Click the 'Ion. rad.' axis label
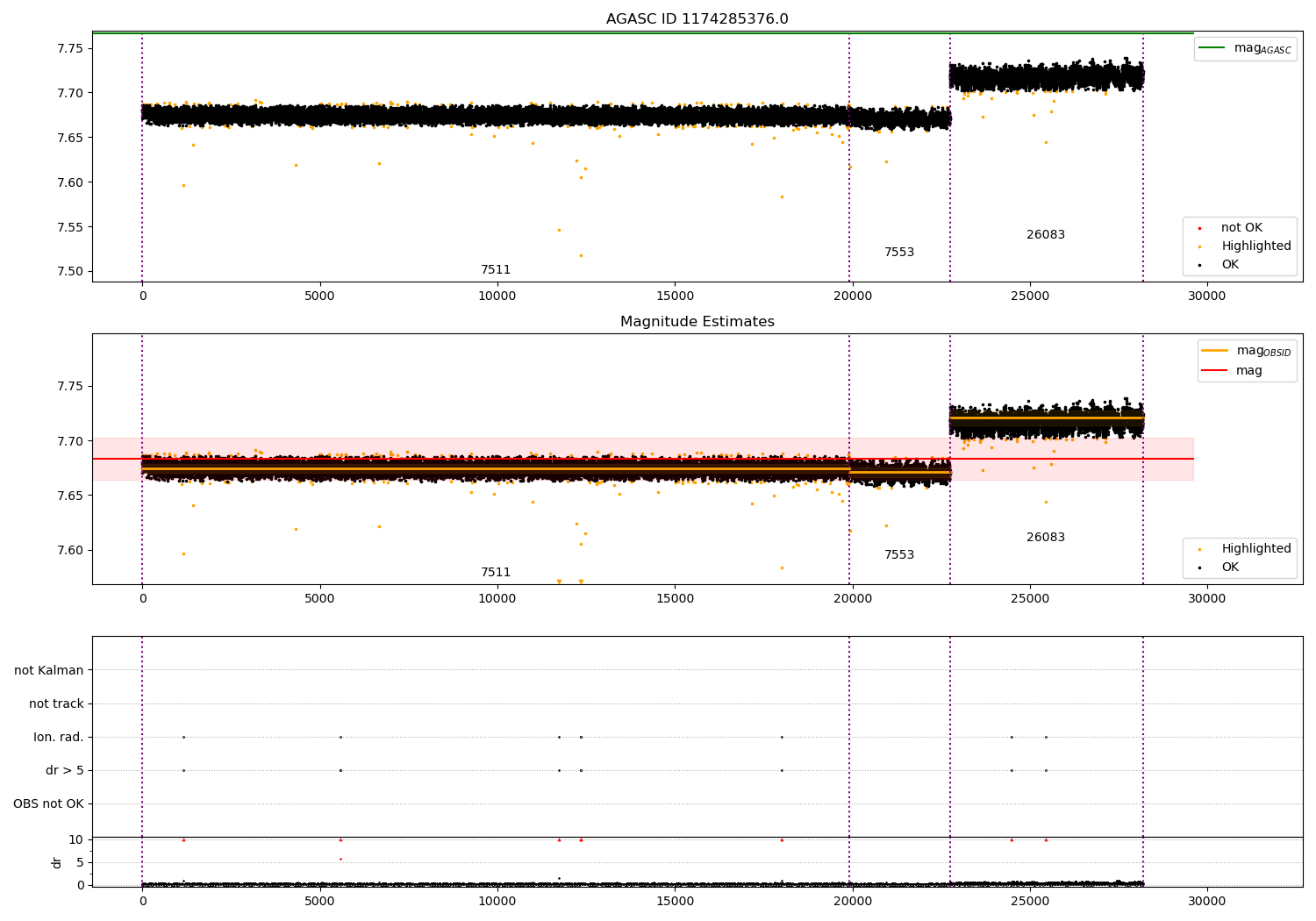Viewport: 1316px width, 921px height. coord(59,738)
